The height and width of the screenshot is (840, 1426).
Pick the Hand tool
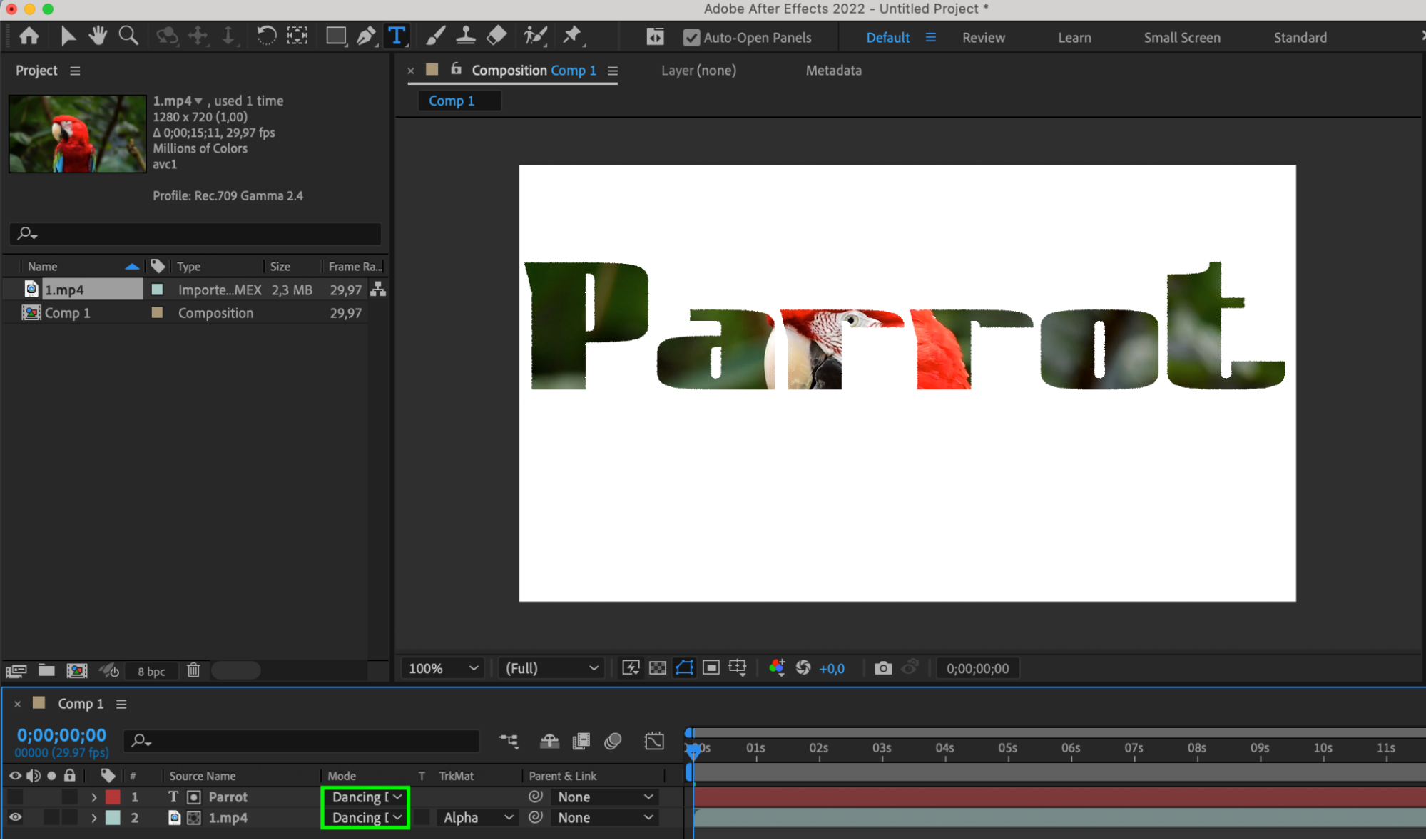click(98, 36)
